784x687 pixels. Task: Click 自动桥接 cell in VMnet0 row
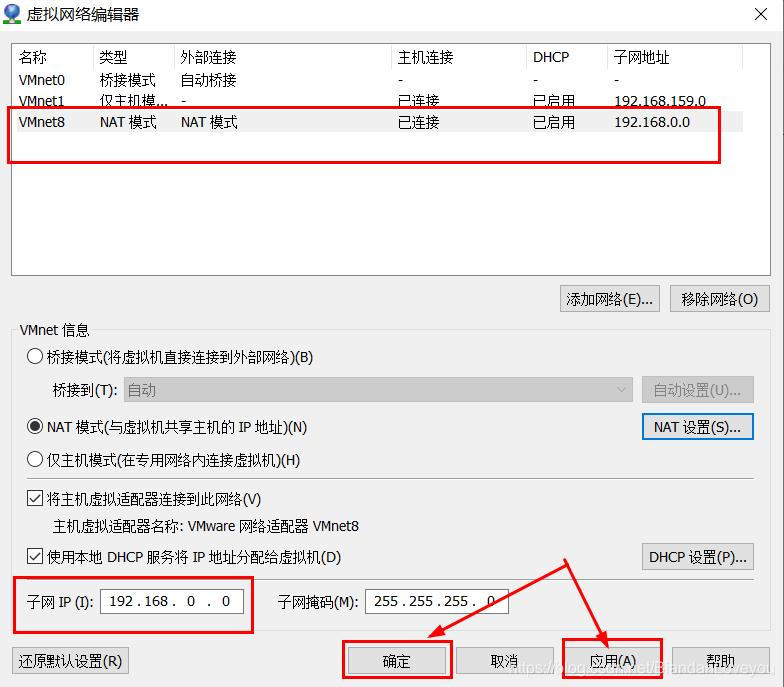tap(208, 80)
